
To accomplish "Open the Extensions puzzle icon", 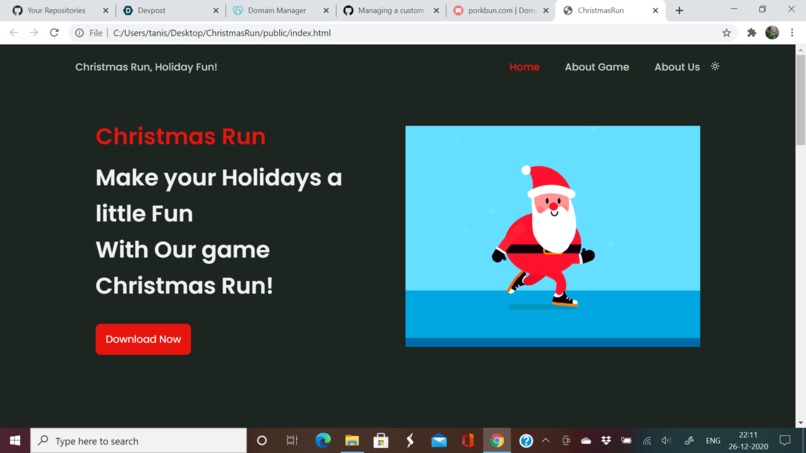I will click(752, 33).
